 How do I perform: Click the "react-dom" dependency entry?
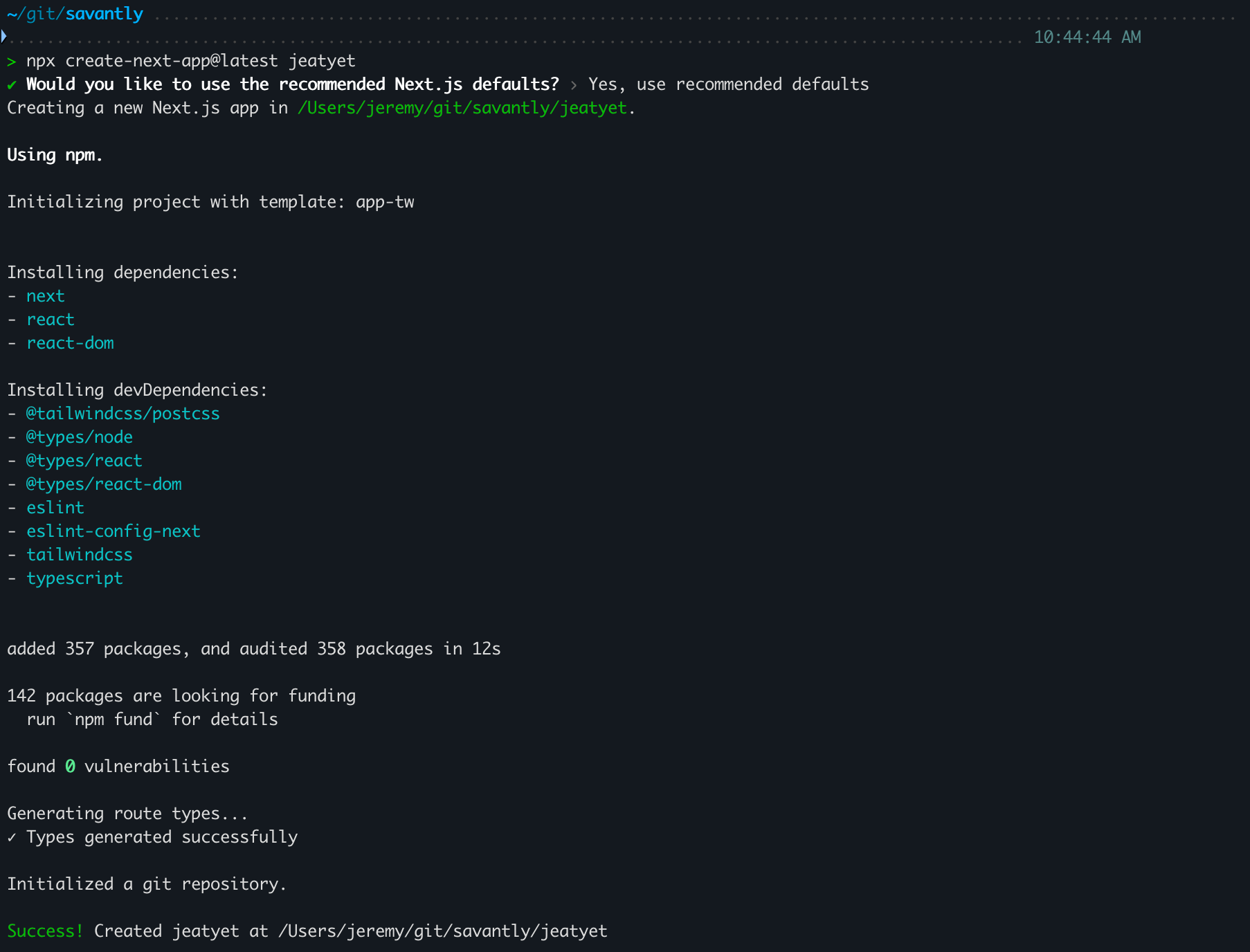(70, 343)
